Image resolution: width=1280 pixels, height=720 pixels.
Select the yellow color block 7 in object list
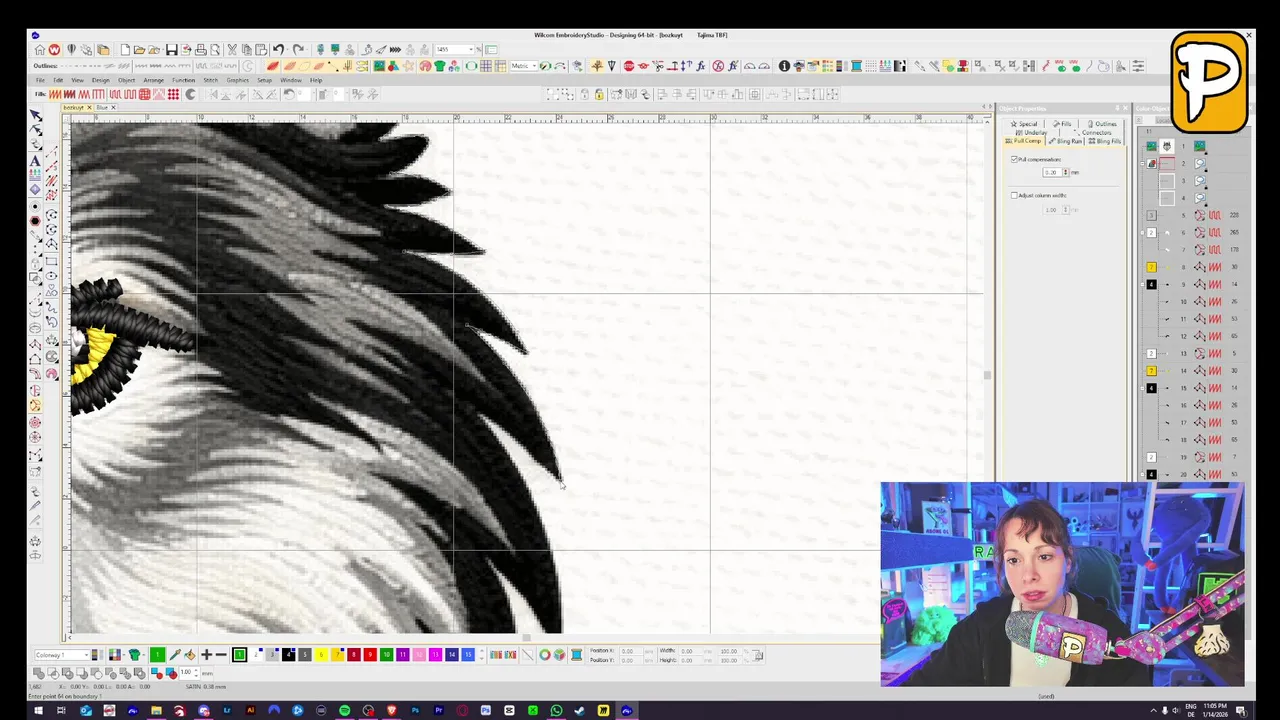1151,267
